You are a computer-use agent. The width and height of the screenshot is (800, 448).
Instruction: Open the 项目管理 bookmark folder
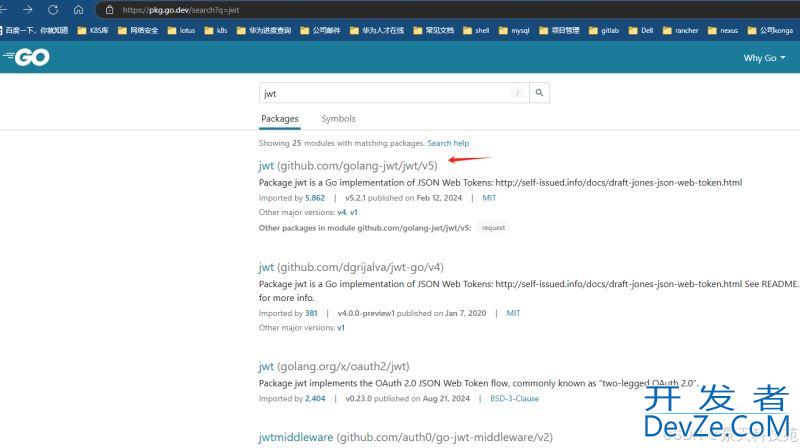click(x=559, y=31)
